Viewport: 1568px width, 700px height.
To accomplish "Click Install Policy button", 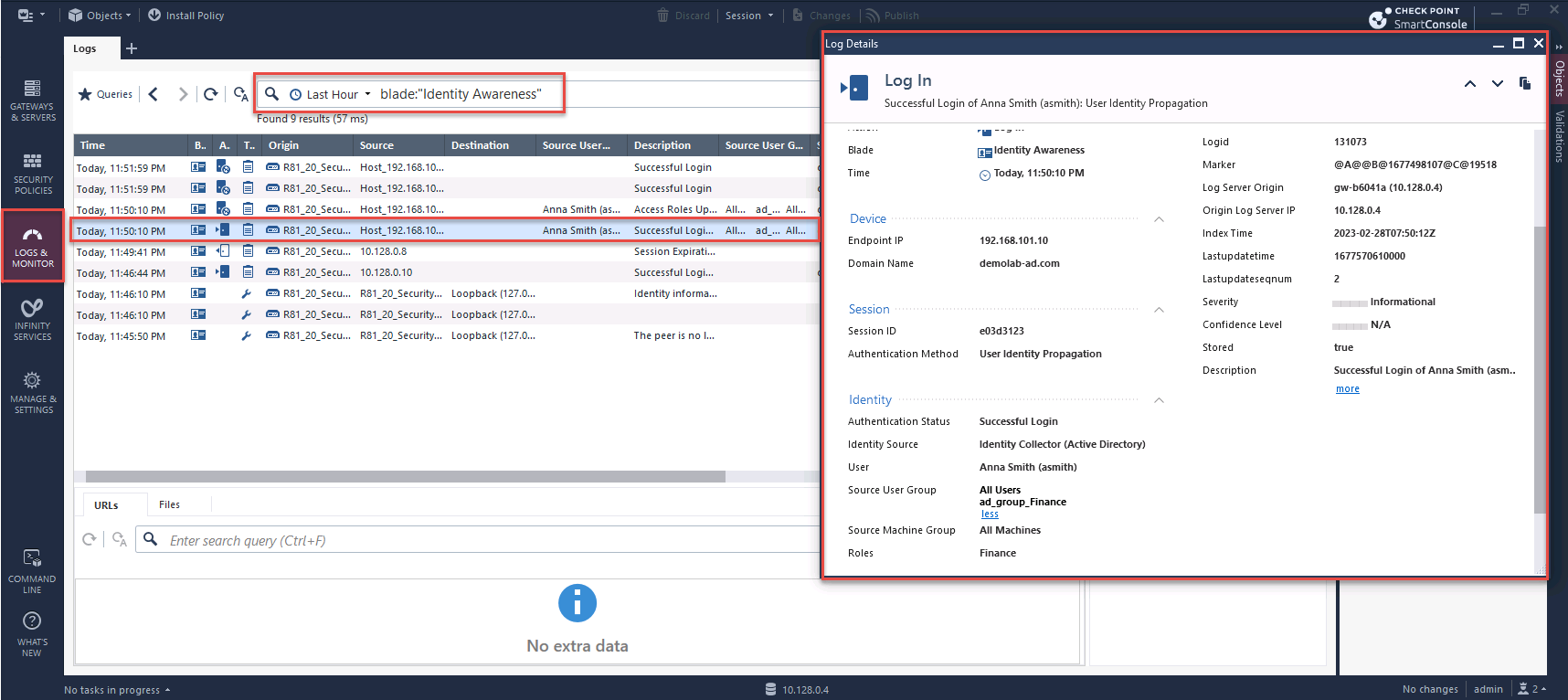I will click(x=185, y=16).
